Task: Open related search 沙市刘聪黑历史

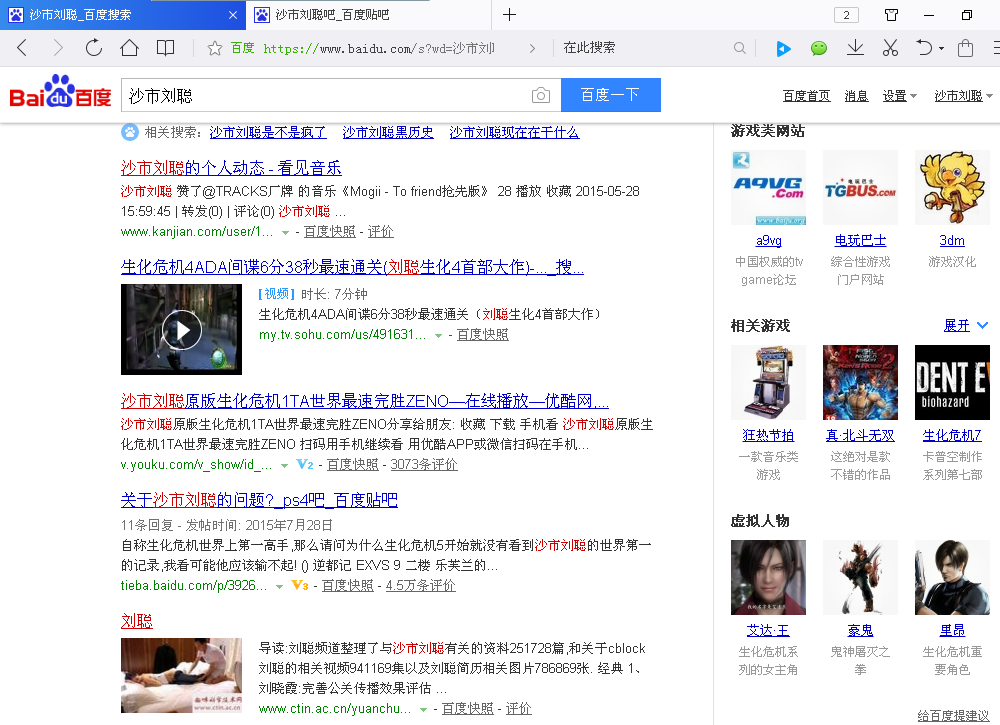Action: pos(388,132)
